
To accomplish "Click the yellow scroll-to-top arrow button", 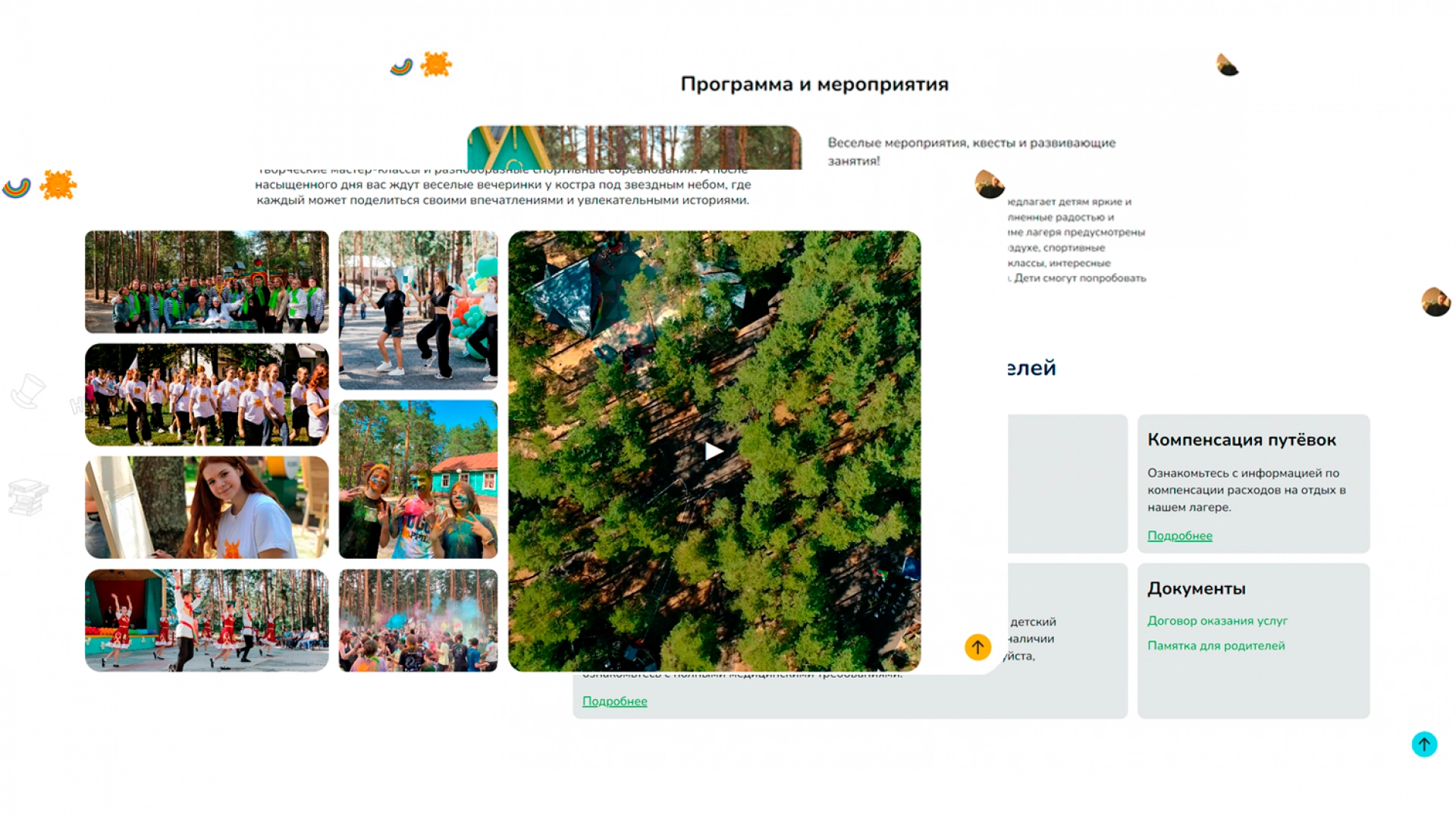I will (x=977, y=647).
